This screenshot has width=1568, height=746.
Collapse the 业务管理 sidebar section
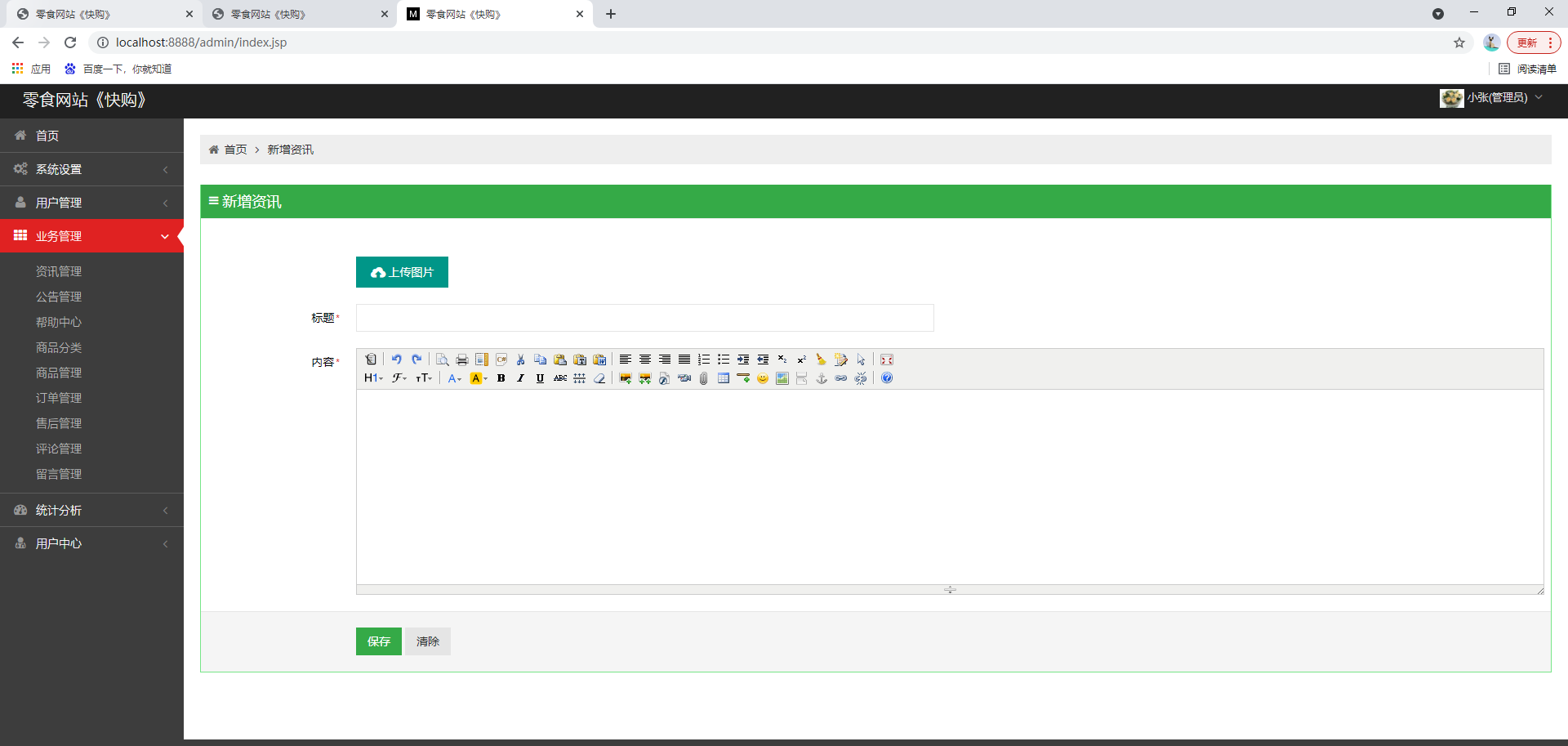pyautogui.click(x=91, y=236)
